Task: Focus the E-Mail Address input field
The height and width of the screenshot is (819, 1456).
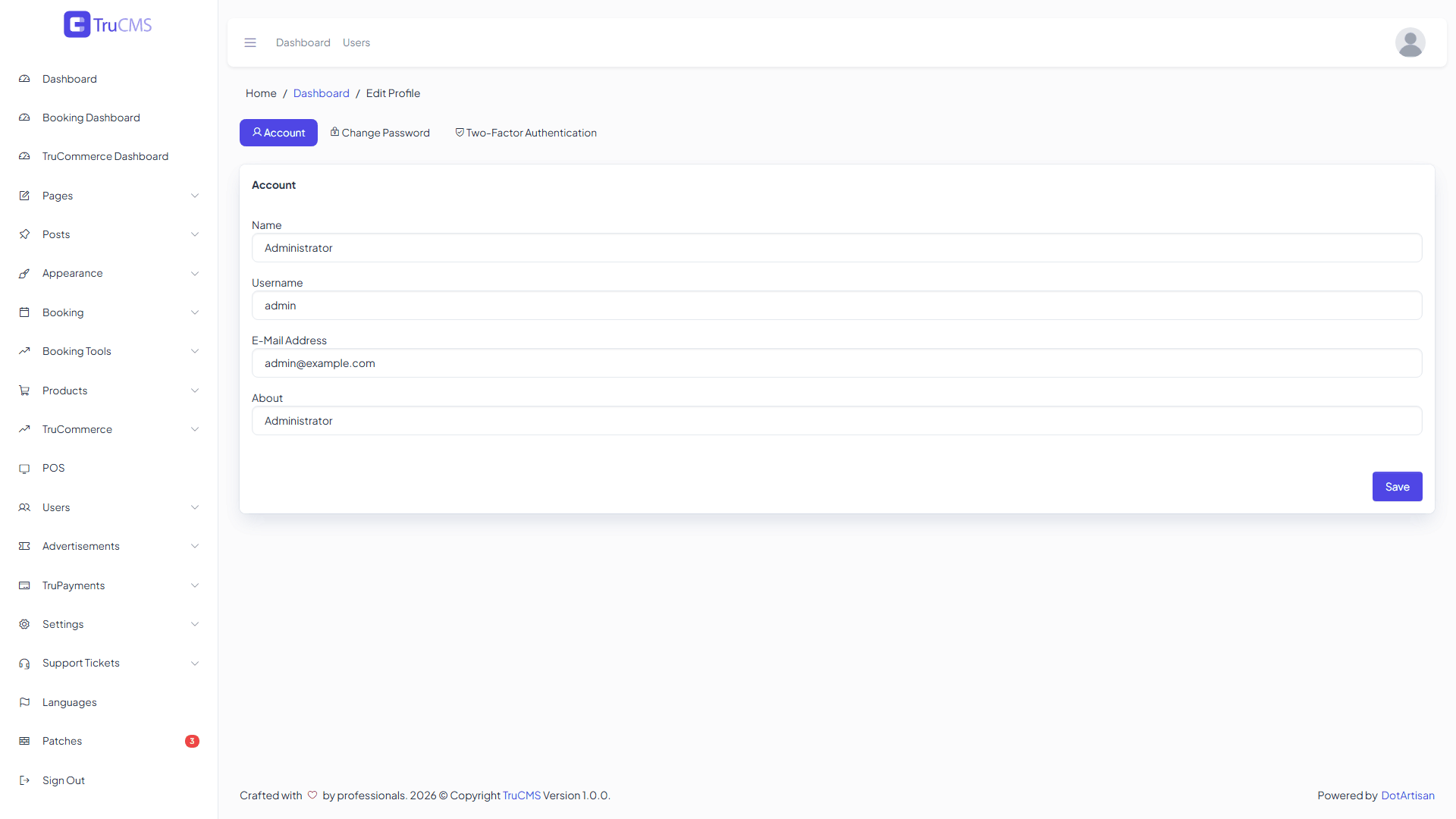Action: tap(836, 363)
